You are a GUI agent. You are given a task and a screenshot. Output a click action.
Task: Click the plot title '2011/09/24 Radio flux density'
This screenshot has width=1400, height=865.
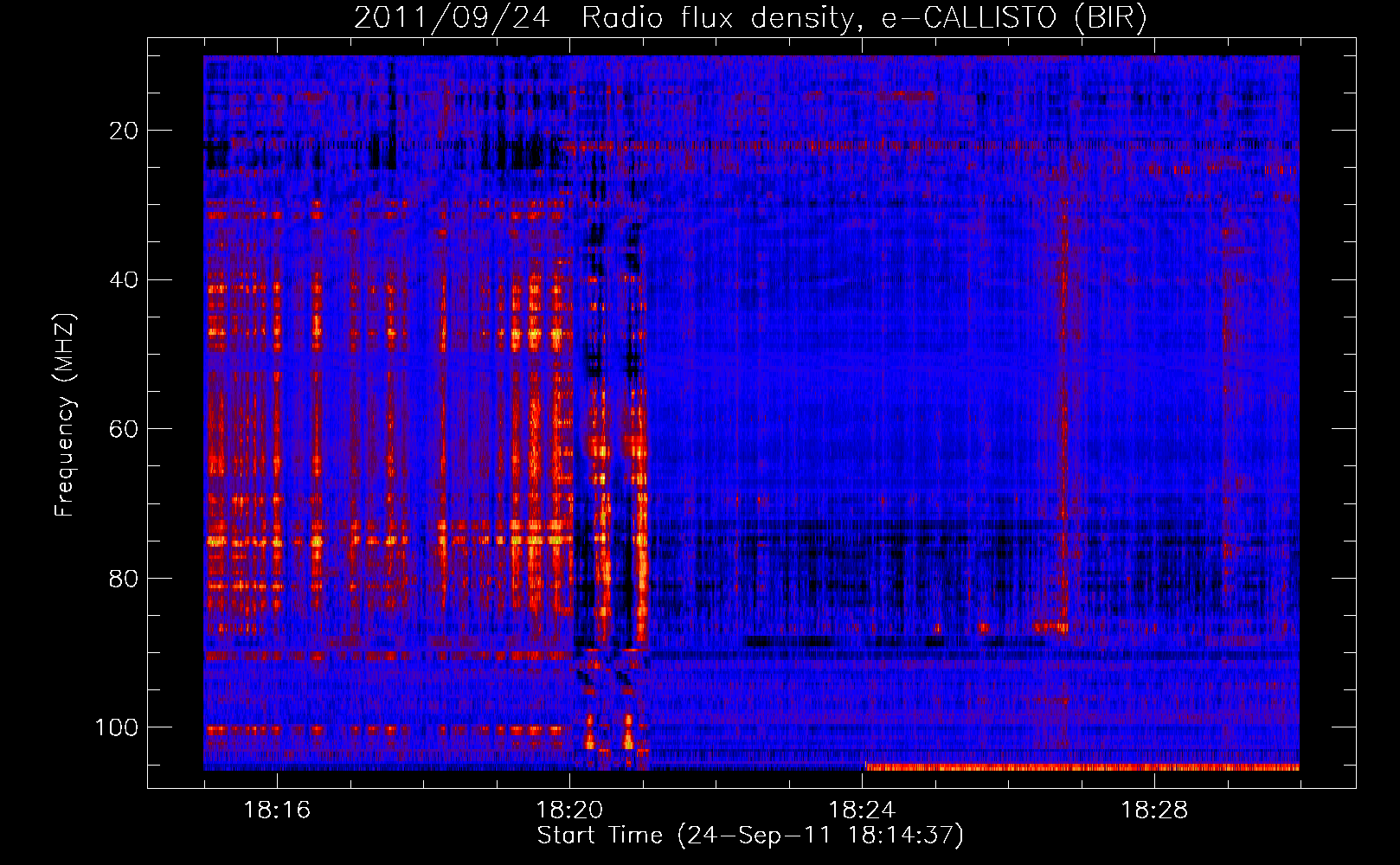tap(750, 18)
